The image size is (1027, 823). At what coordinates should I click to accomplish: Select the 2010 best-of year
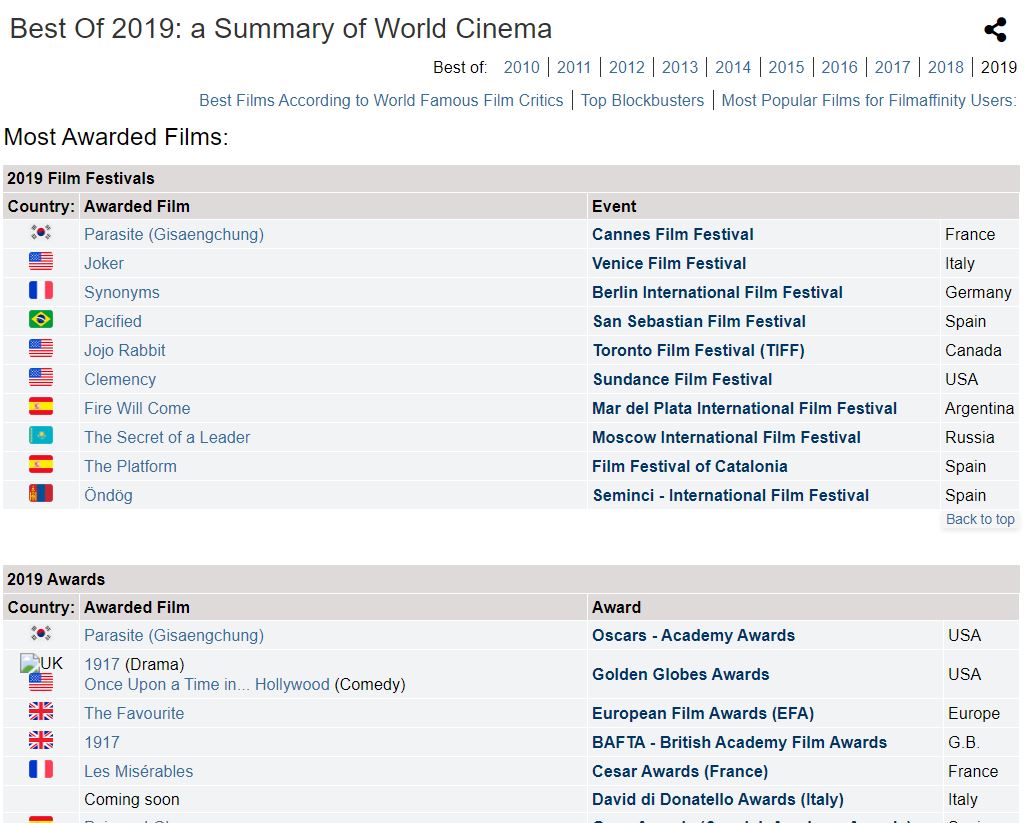pyautogui.click(x=521, y=67)
